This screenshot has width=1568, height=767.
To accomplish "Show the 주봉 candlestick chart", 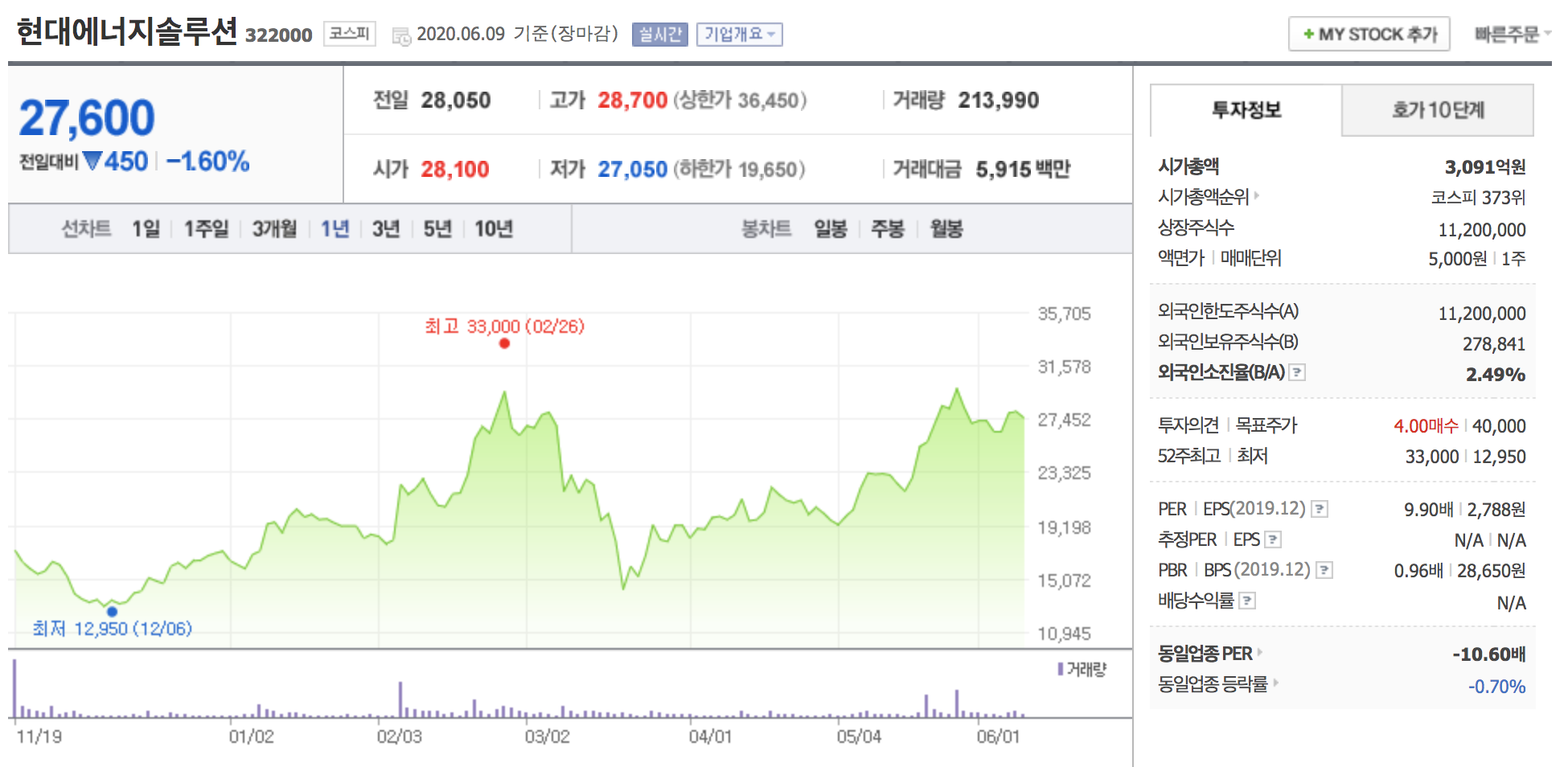I will (888, 229).
